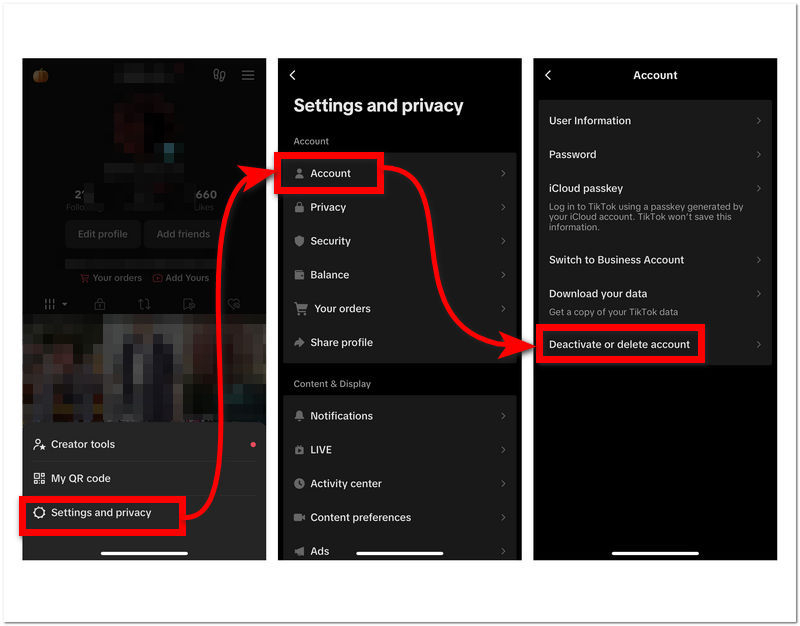Go back from the Account screen
Screen dimensions: 800x626
click(x=548, y=76)
